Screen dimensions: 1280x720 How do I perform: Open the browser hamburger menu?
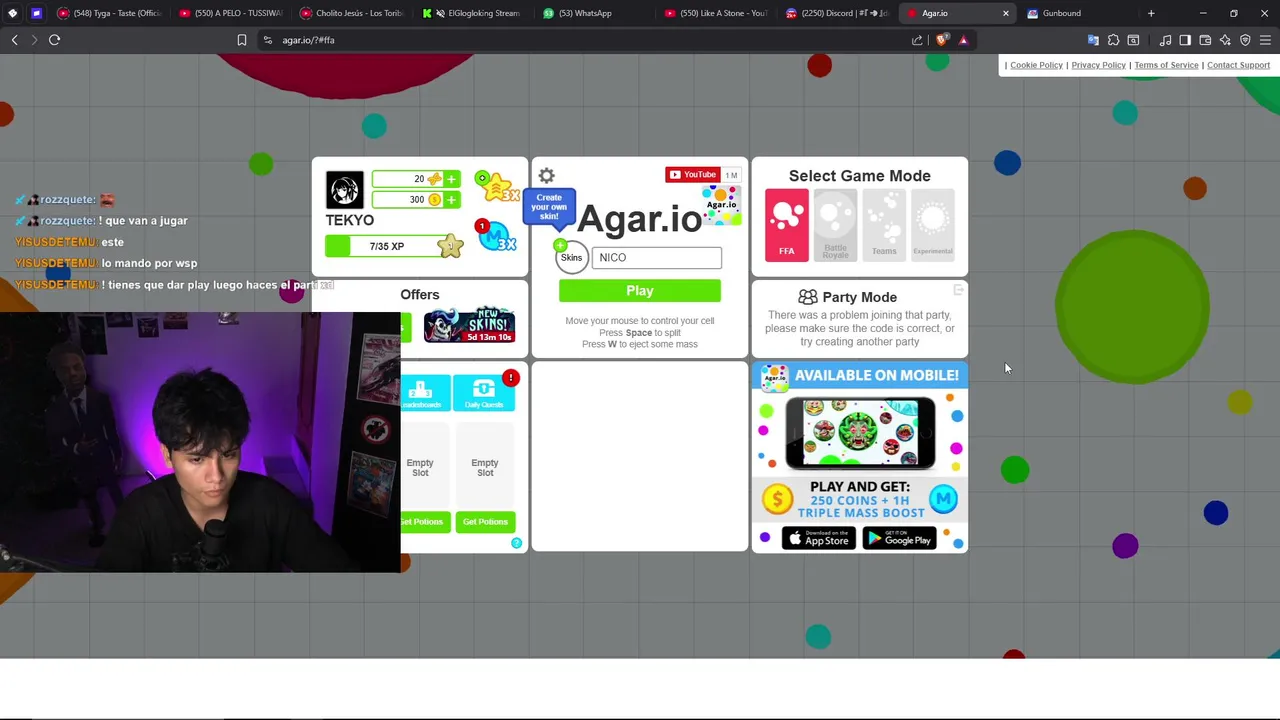tap(1265, 40)
